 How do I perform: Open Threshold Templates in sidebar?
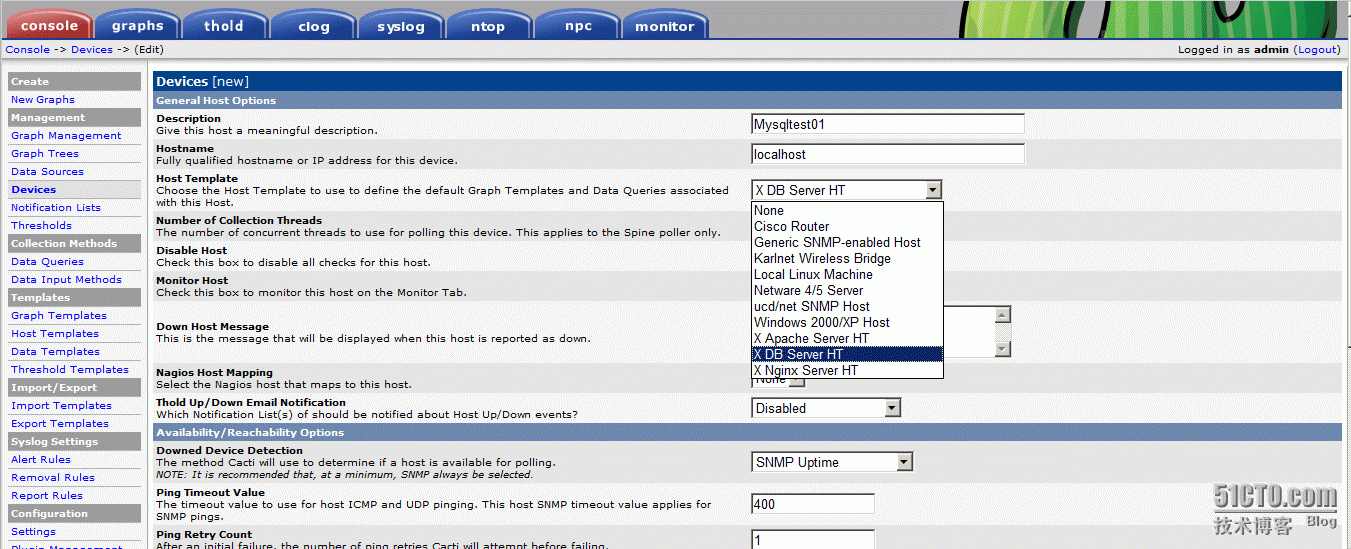tap(70, 369)
